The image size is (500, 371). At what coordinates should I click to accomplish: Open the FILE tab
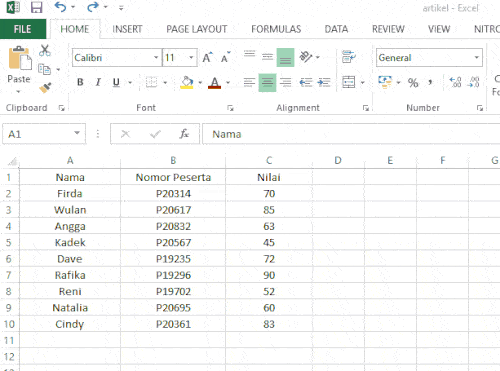coord(23,29)
